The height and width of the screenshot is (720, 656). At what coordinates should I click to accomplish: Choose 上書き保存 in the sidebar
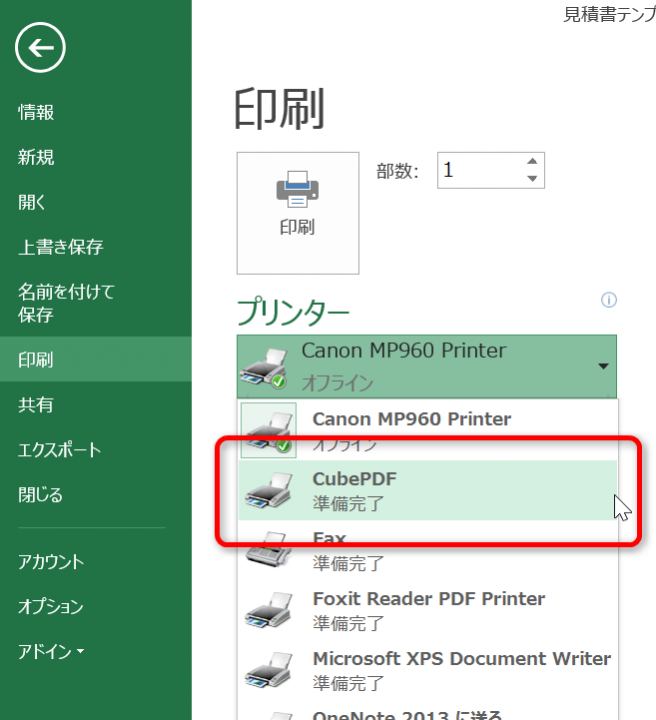coord(61,247)
